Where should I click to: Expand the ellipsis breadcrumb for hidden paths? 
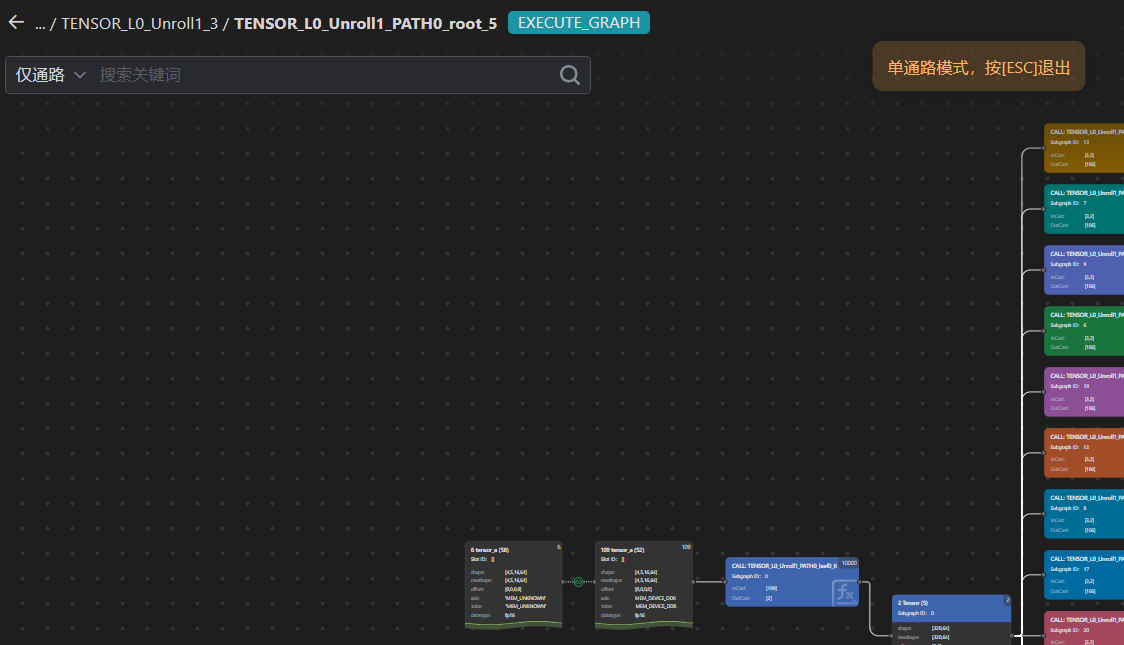(40, 24)
